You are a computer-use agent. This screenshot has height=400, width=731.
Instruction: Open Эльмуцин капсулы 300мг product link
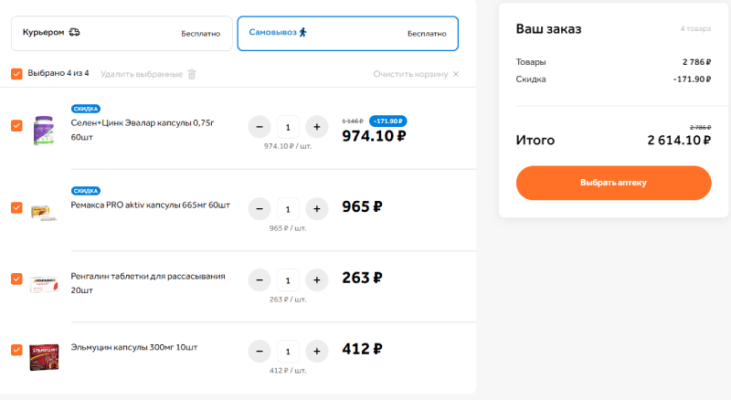pyautogui.click(x=134, y=347)
